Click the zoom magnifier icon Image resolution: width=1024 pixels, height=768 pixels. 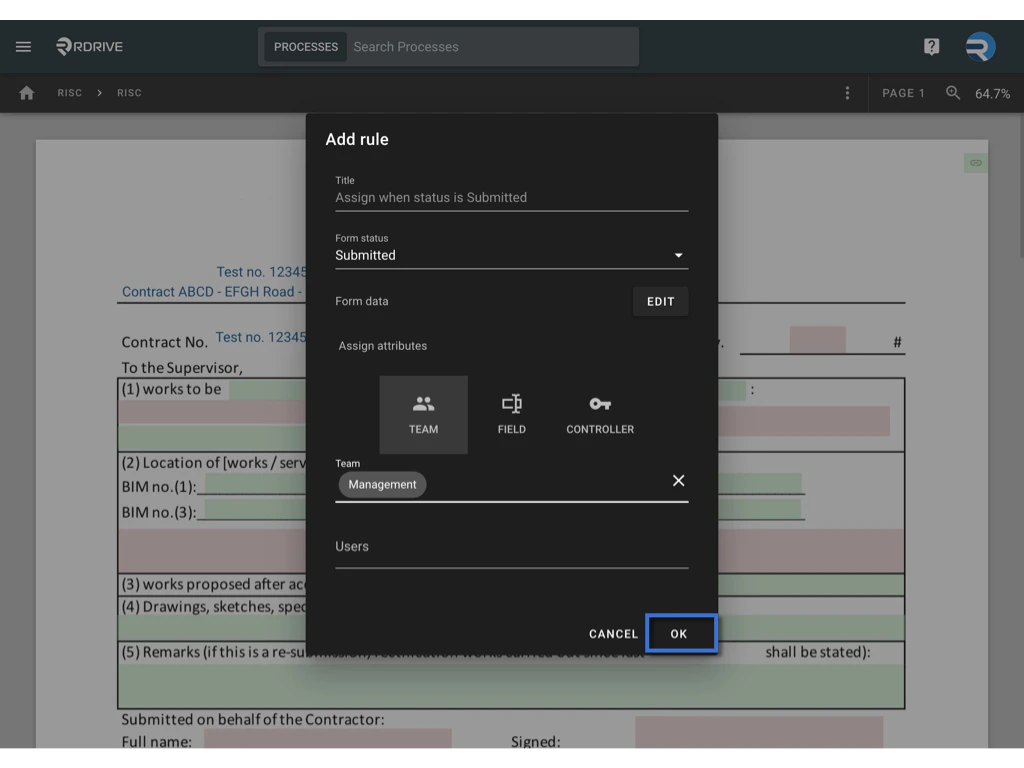pos(952,92)
